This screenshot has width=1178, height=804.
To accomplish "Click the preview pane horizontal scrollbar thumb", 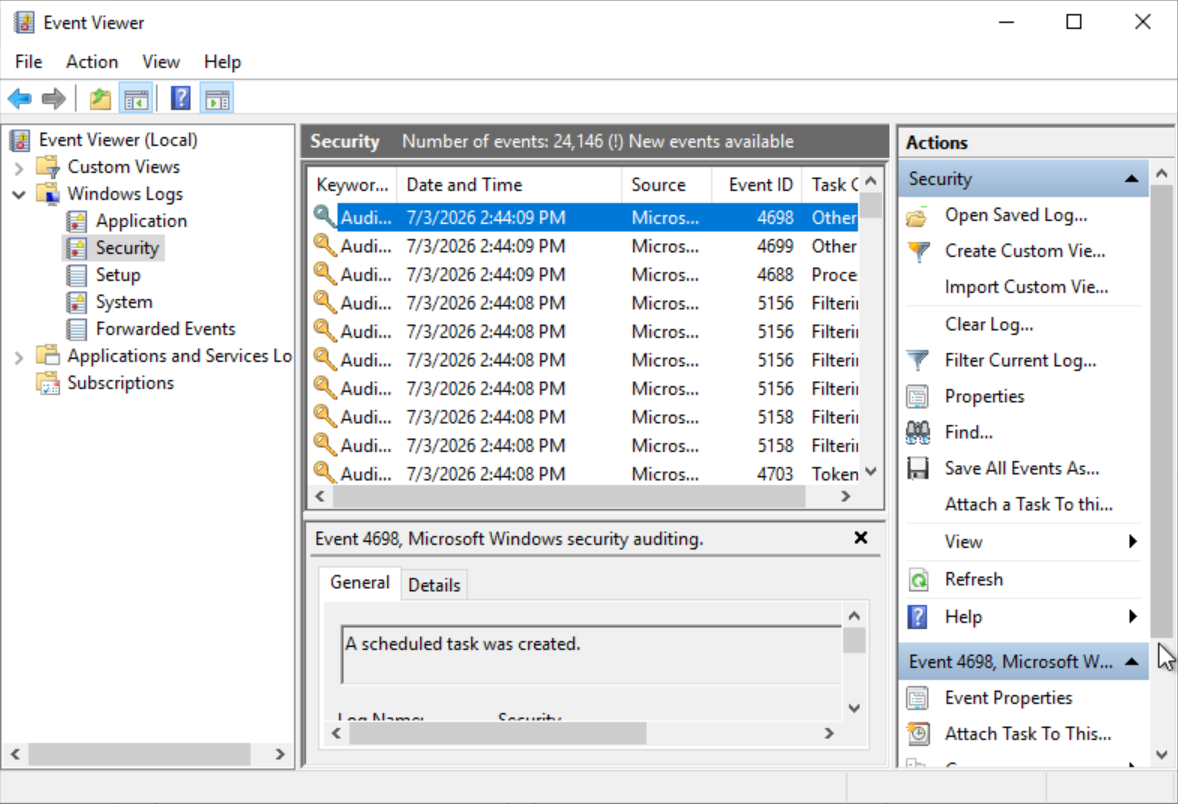I will [498, 733].
